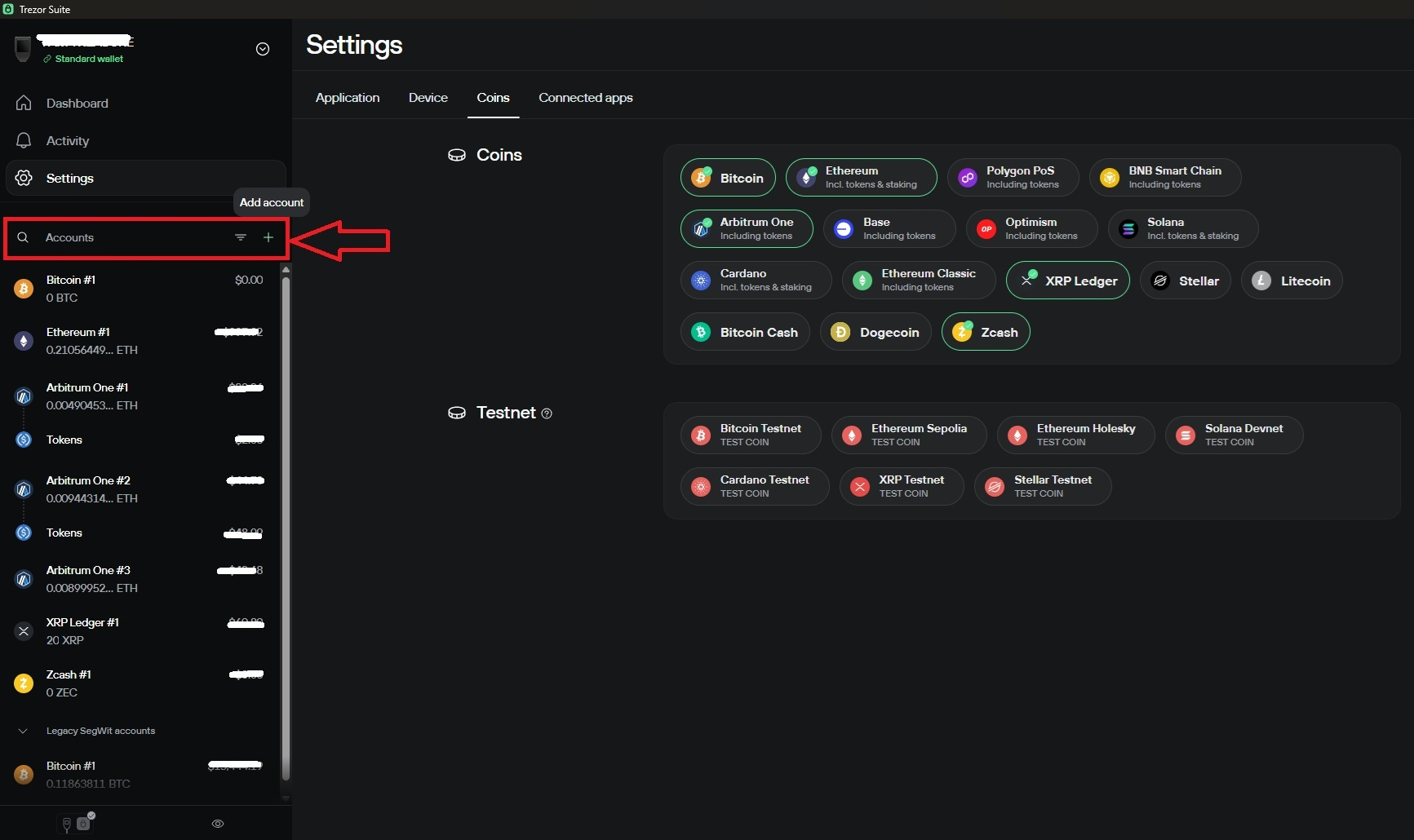Open the Application settings tab
1414x840 pixels.
[x=348, y=98]
